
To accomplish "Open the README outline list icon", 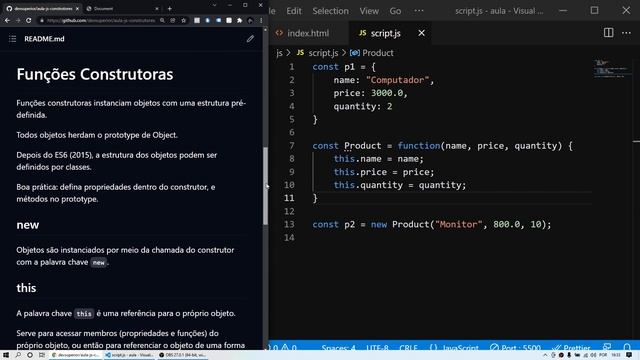I will (13, 39).
